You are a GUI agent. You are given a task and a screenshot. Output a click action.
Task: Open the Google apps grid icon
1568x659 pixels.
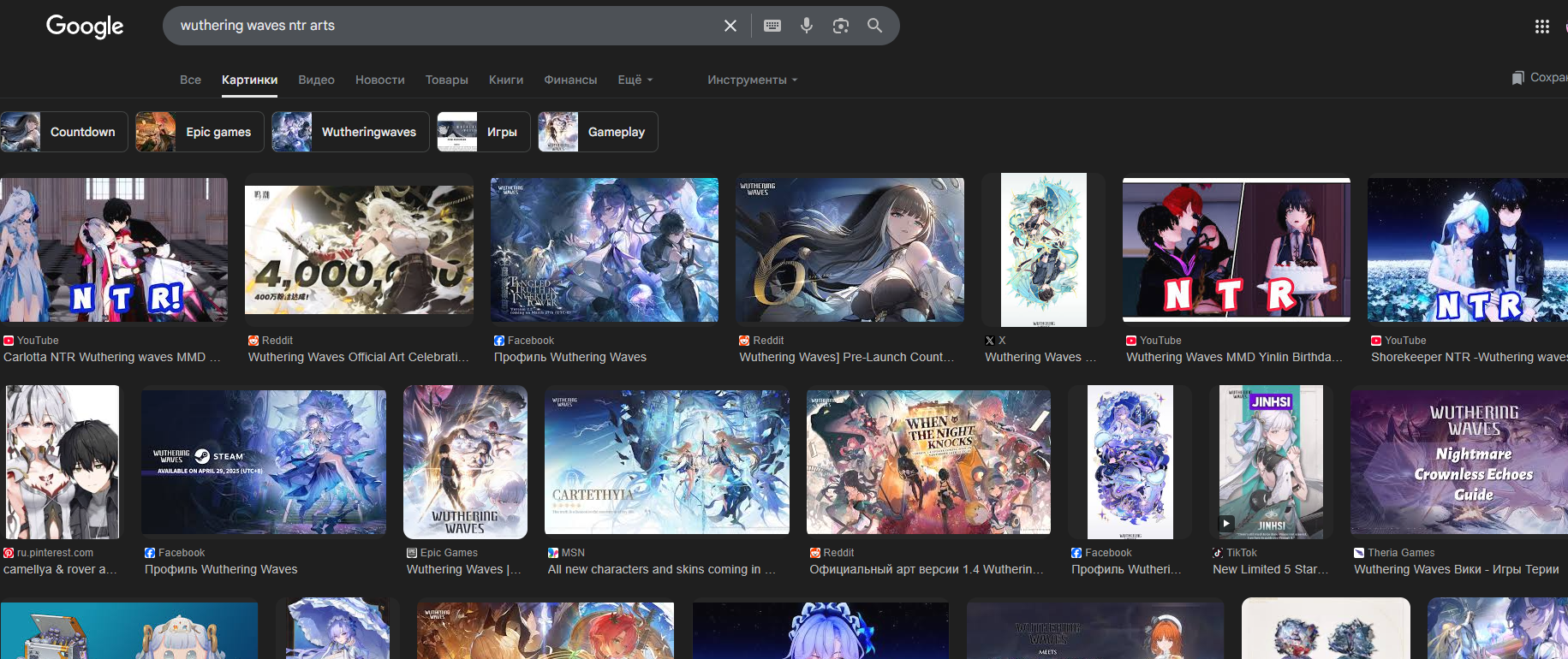[x=1542, y=27]
